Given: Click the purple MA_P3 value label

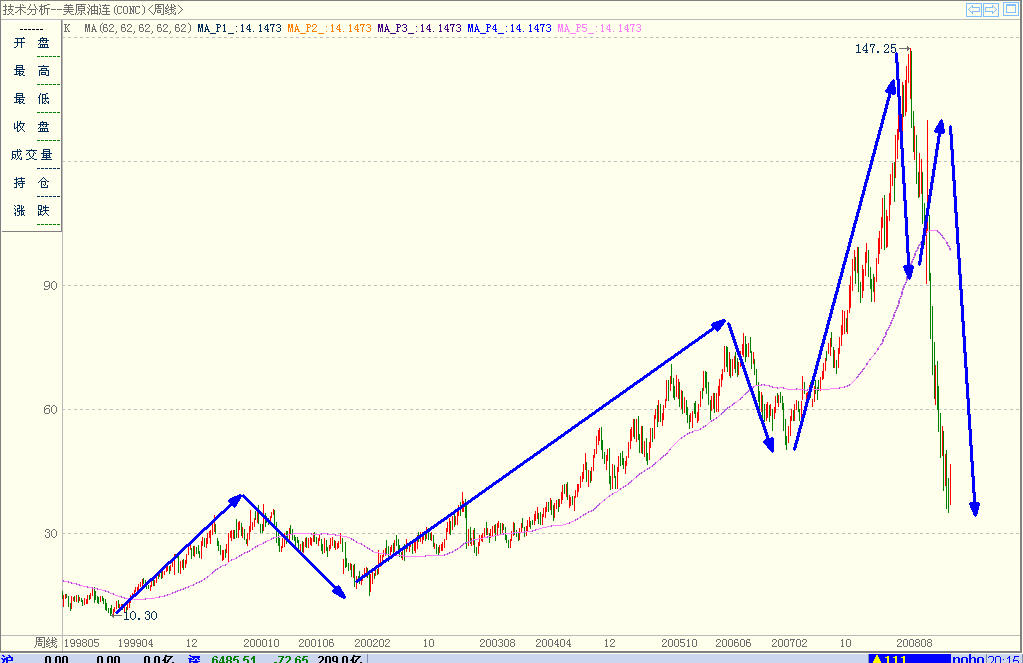Looking at the screenshot, I should [x=420, y=28].
